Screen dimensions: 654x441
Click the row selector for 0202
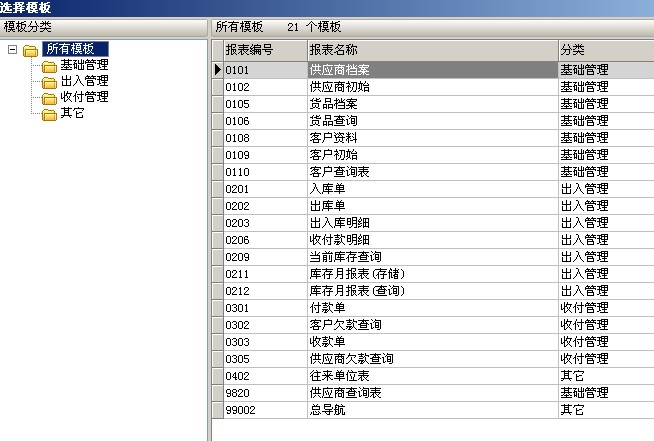point(218,206)
